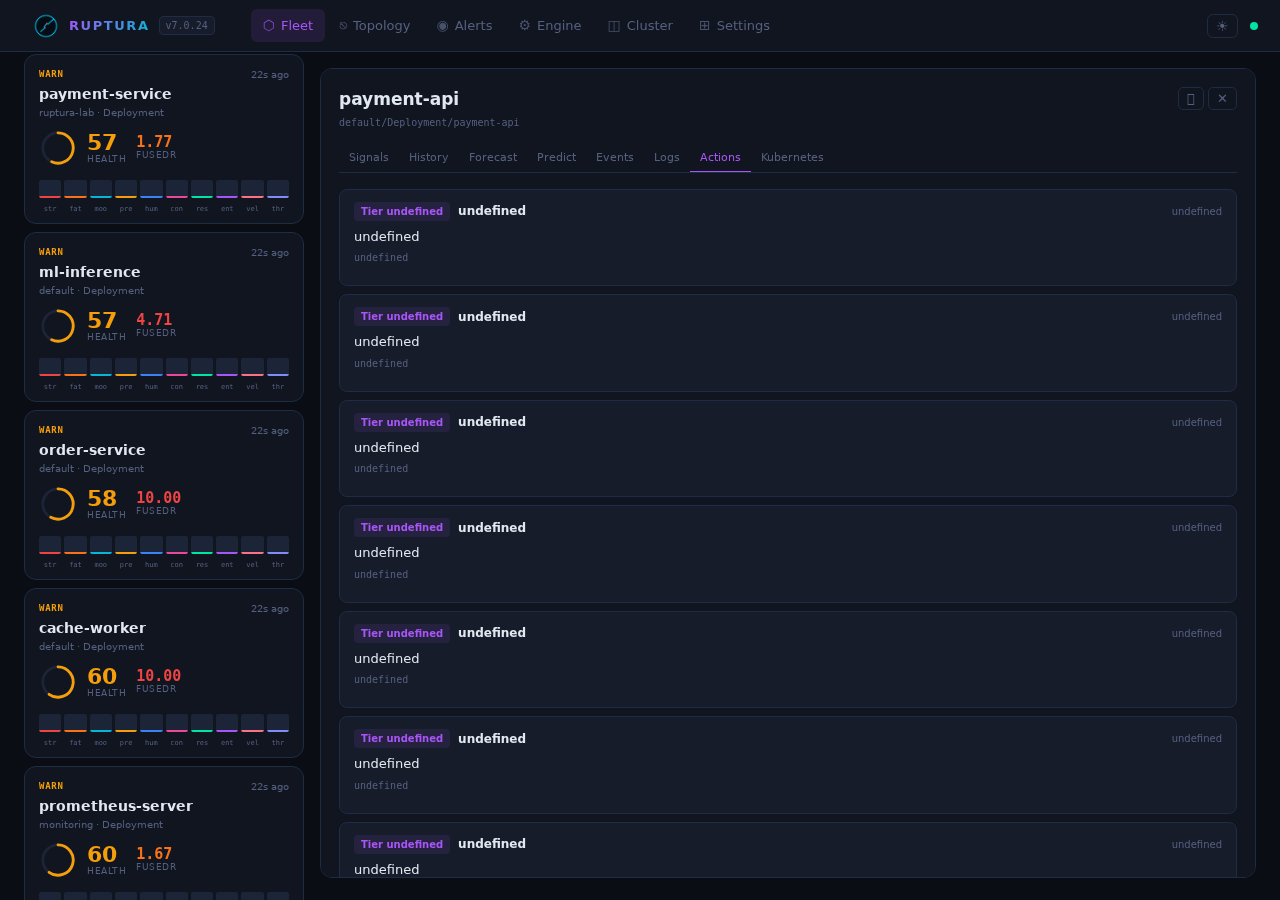Image resolution: width=1280 pixels, height=900 pixels.
Task: Click the WARN badge on ml-inference card
Action: 51,252
